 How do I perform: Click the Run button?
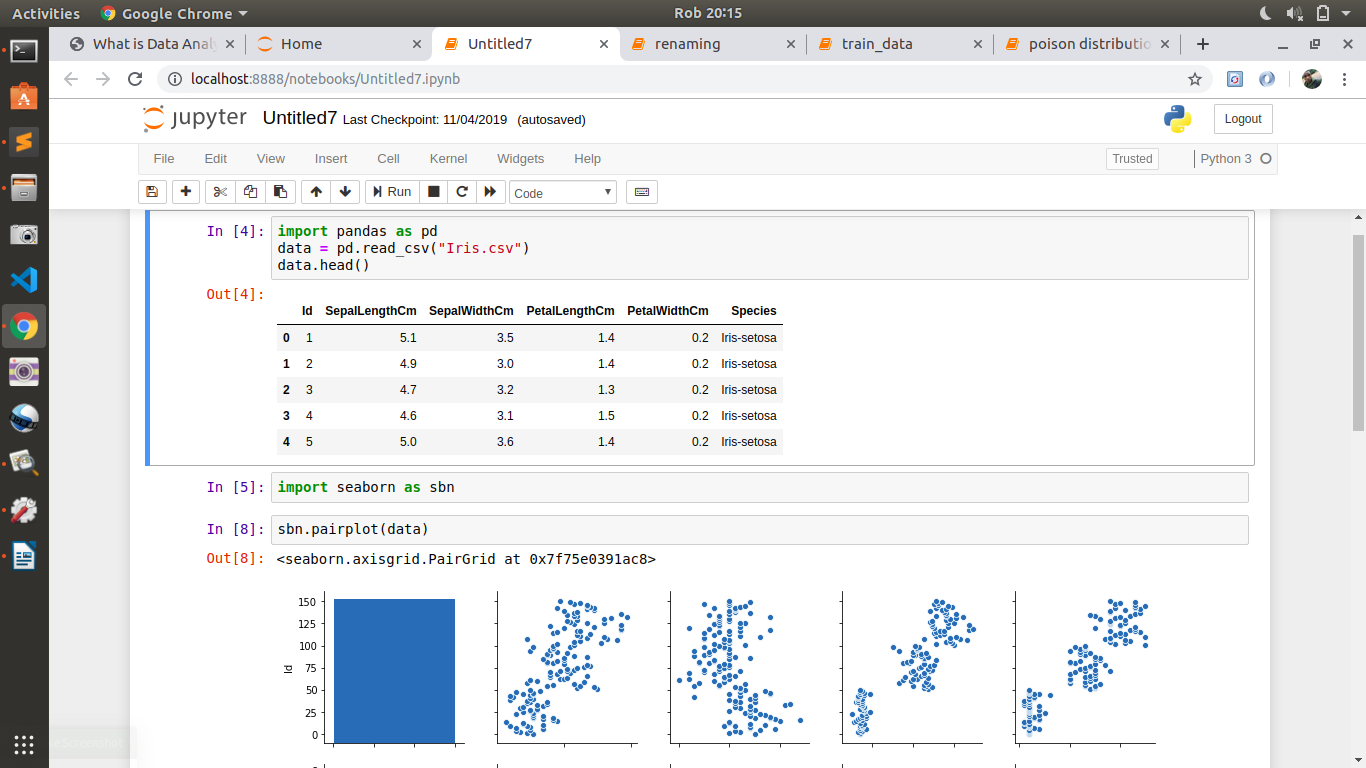pos(391,192)
